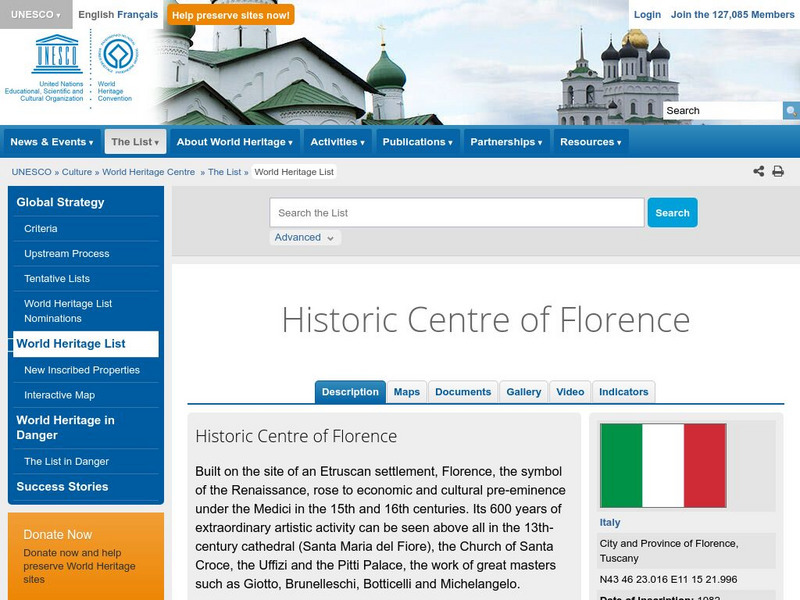
Task: Switch to the Maps tab
Action: (x=406, y=392)
